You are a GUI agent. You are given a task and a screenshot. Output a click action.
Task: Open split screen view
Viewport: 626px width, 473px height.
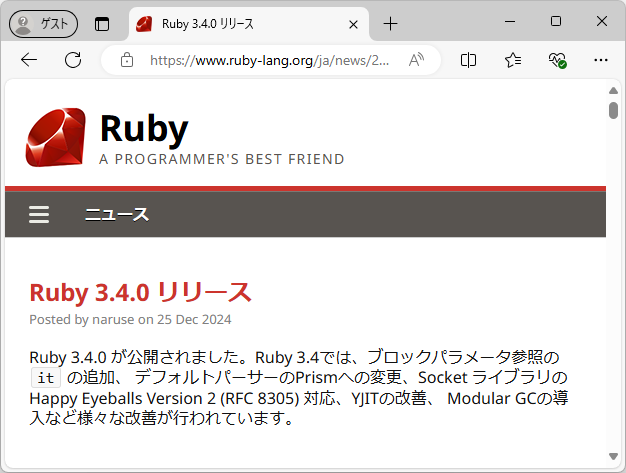coord(468,60)
